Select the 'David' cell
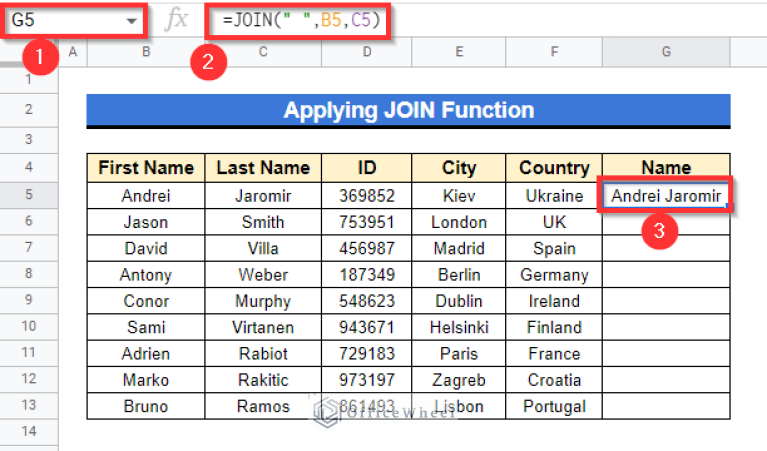 coord(146,248)
